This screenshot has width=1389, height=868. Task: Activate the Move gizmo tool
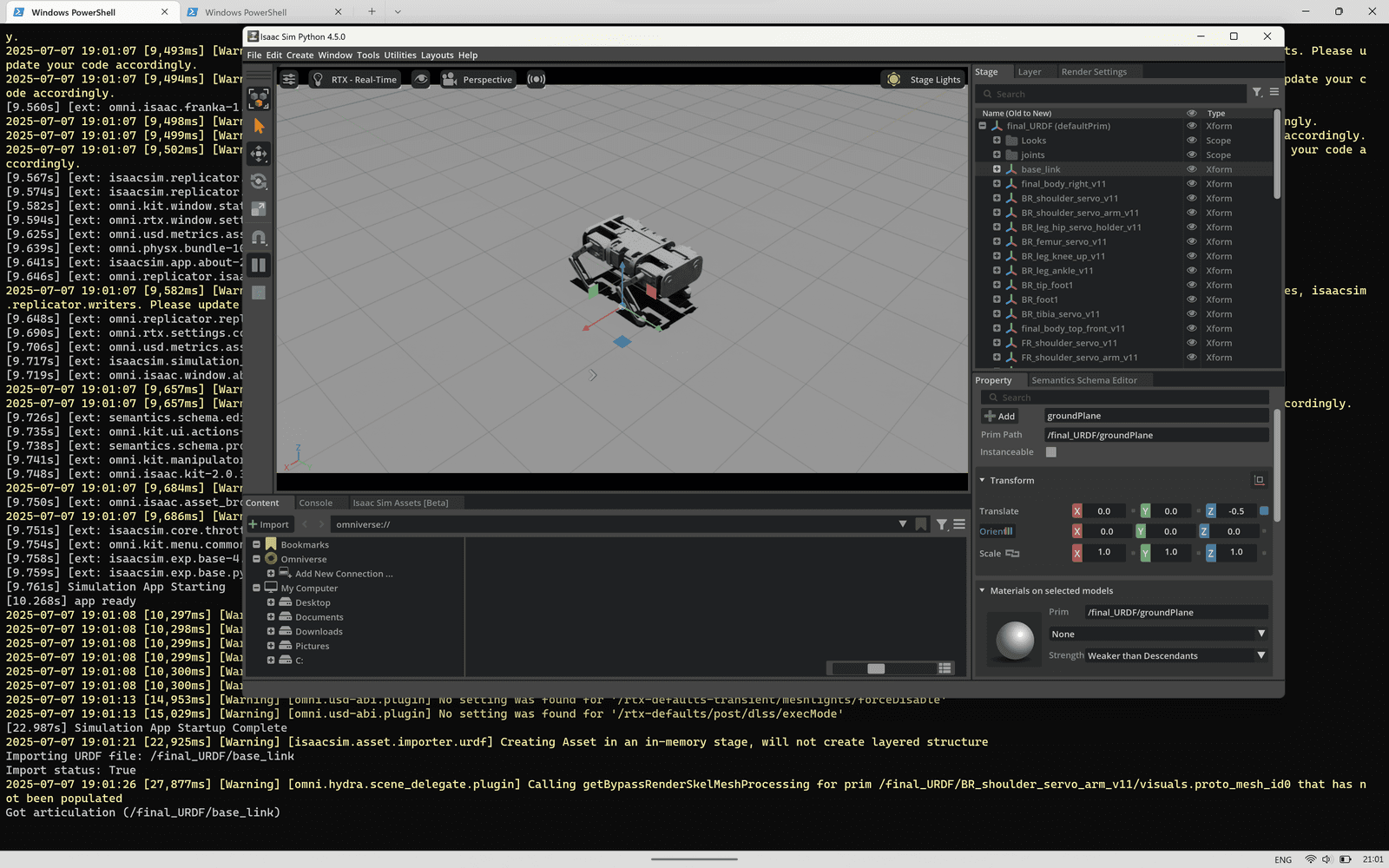pyautogui.click(x=259, y=155)
